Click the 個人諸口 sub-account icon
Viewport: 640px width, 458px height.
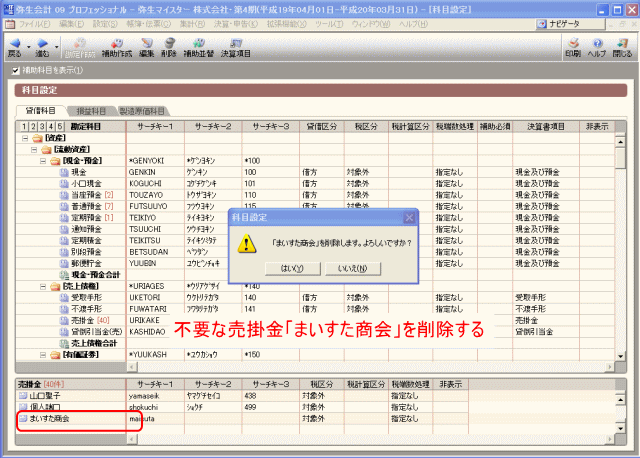click(x=23, y=407)
